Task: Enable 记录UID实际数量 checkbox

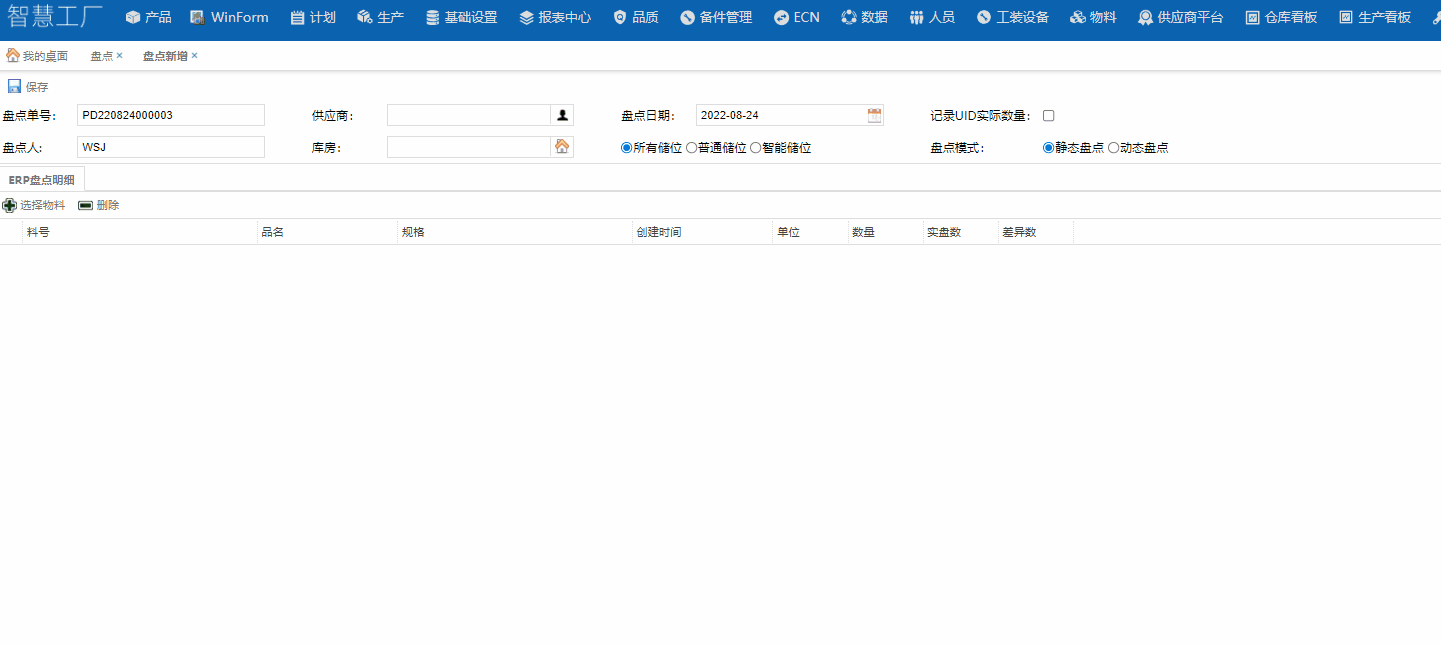Action: pos(1049,116)
